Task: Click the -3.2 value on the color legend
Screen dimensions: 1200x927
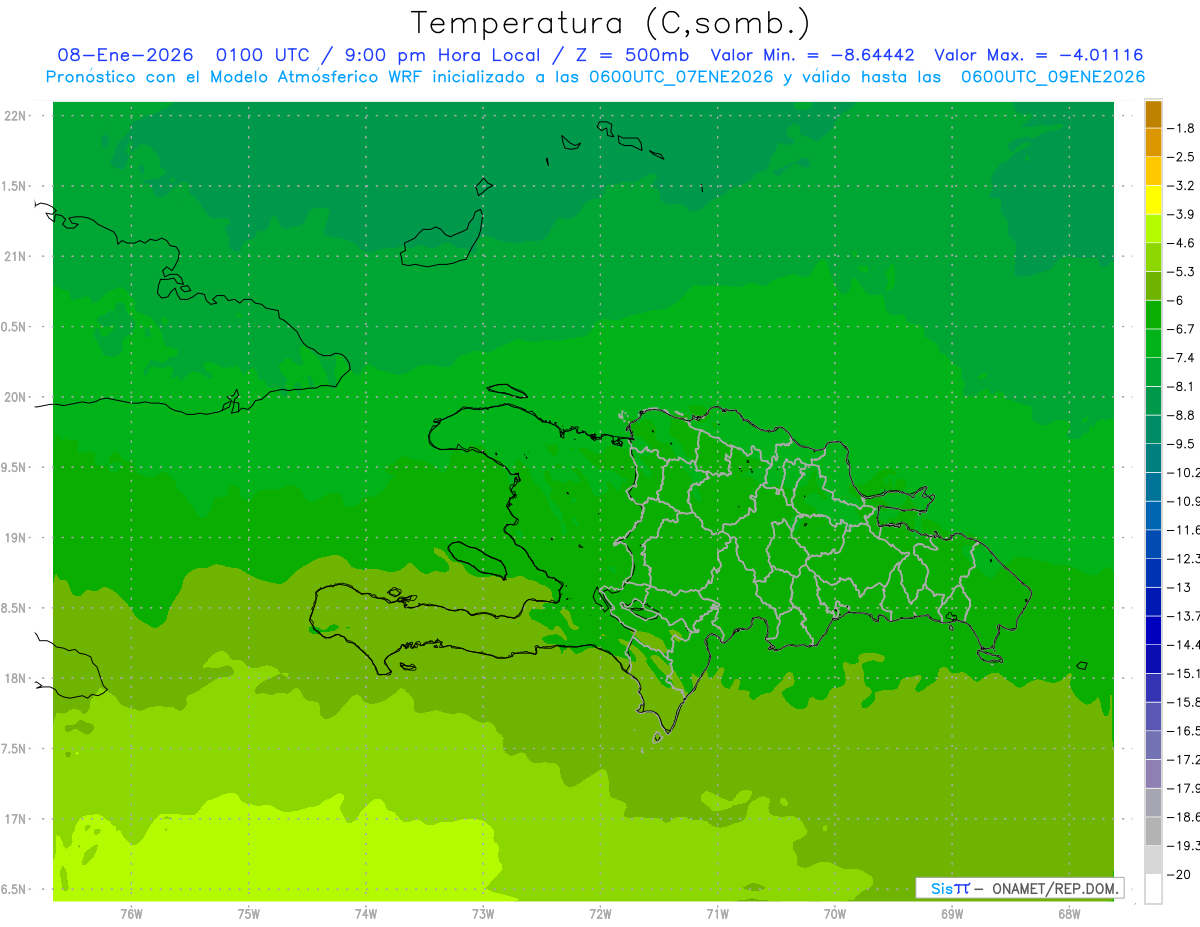Action: point(1181,186)
